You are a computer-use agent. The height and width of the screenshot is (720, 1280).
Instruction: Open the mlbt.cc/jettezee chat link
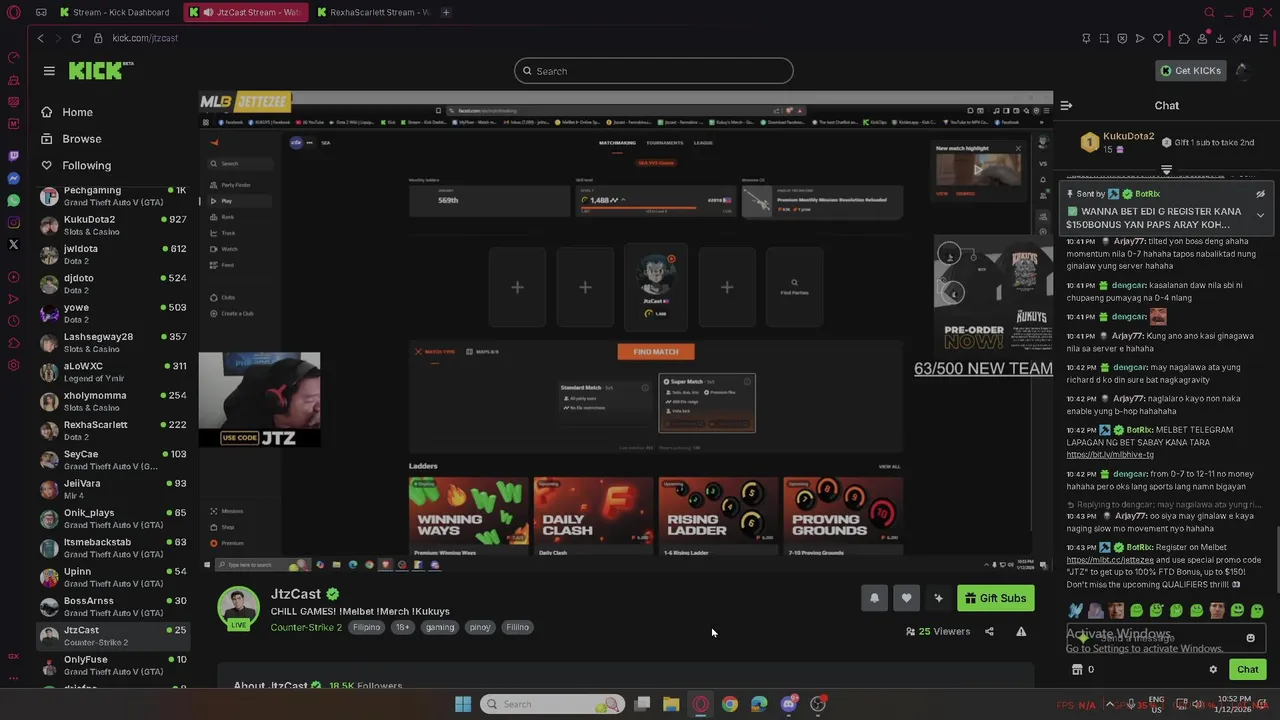pyautogui.click(x=1110, y=560)
